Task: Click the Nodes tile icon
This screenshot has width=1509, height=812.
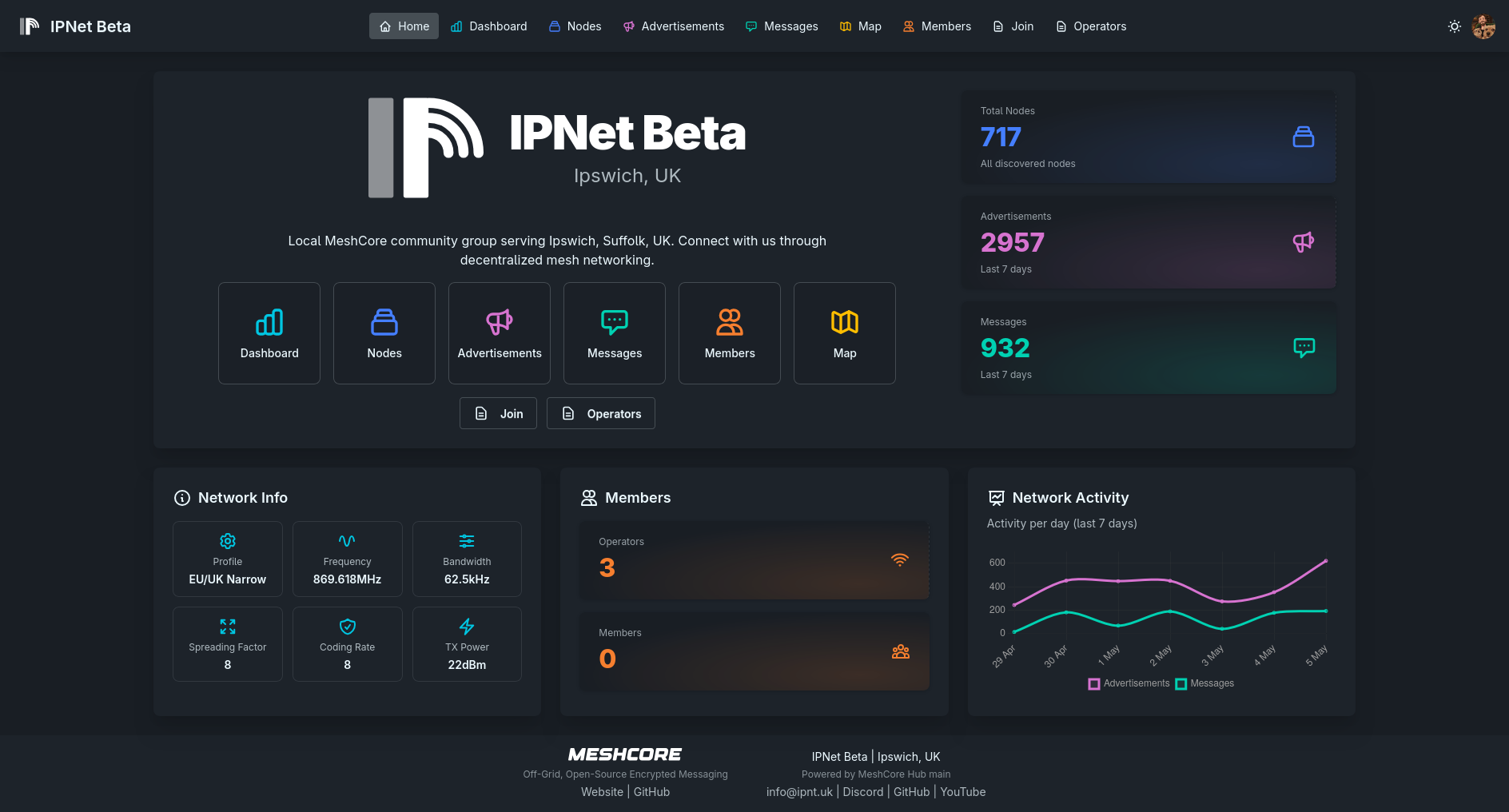Action: (384, 322)
